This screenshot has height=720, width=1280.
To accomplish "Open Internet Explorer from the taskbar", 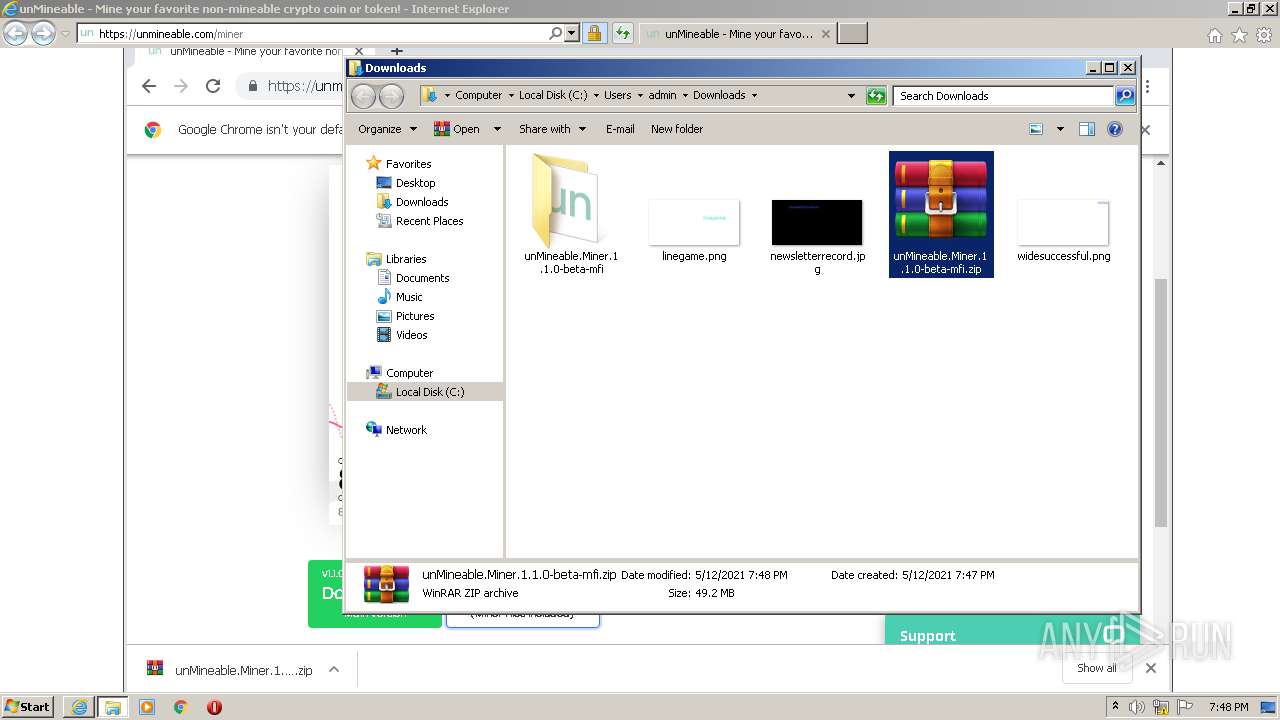I will click(x=80, y=707).
